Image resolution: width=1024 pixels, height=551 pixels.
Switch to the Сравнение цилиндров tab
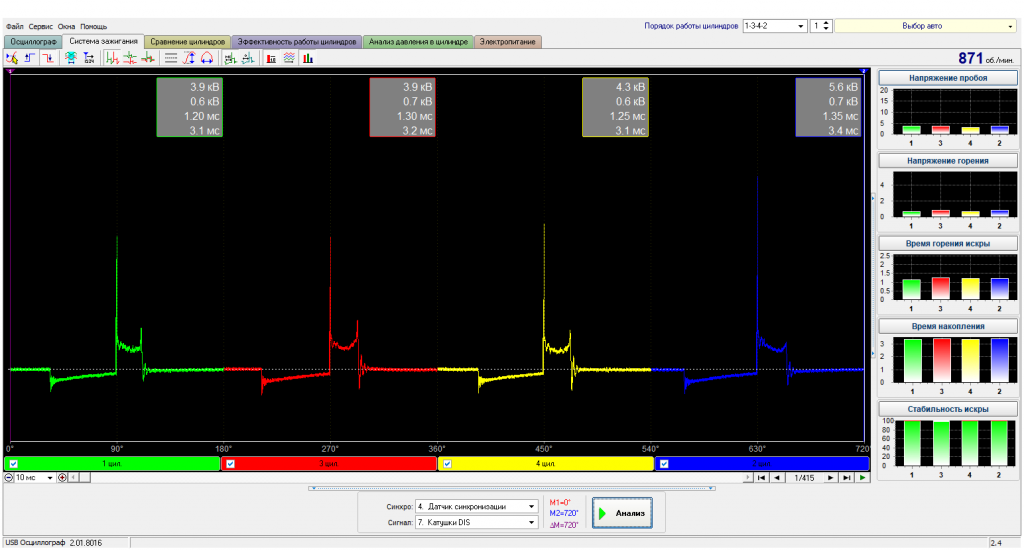[x=187, y=42]
